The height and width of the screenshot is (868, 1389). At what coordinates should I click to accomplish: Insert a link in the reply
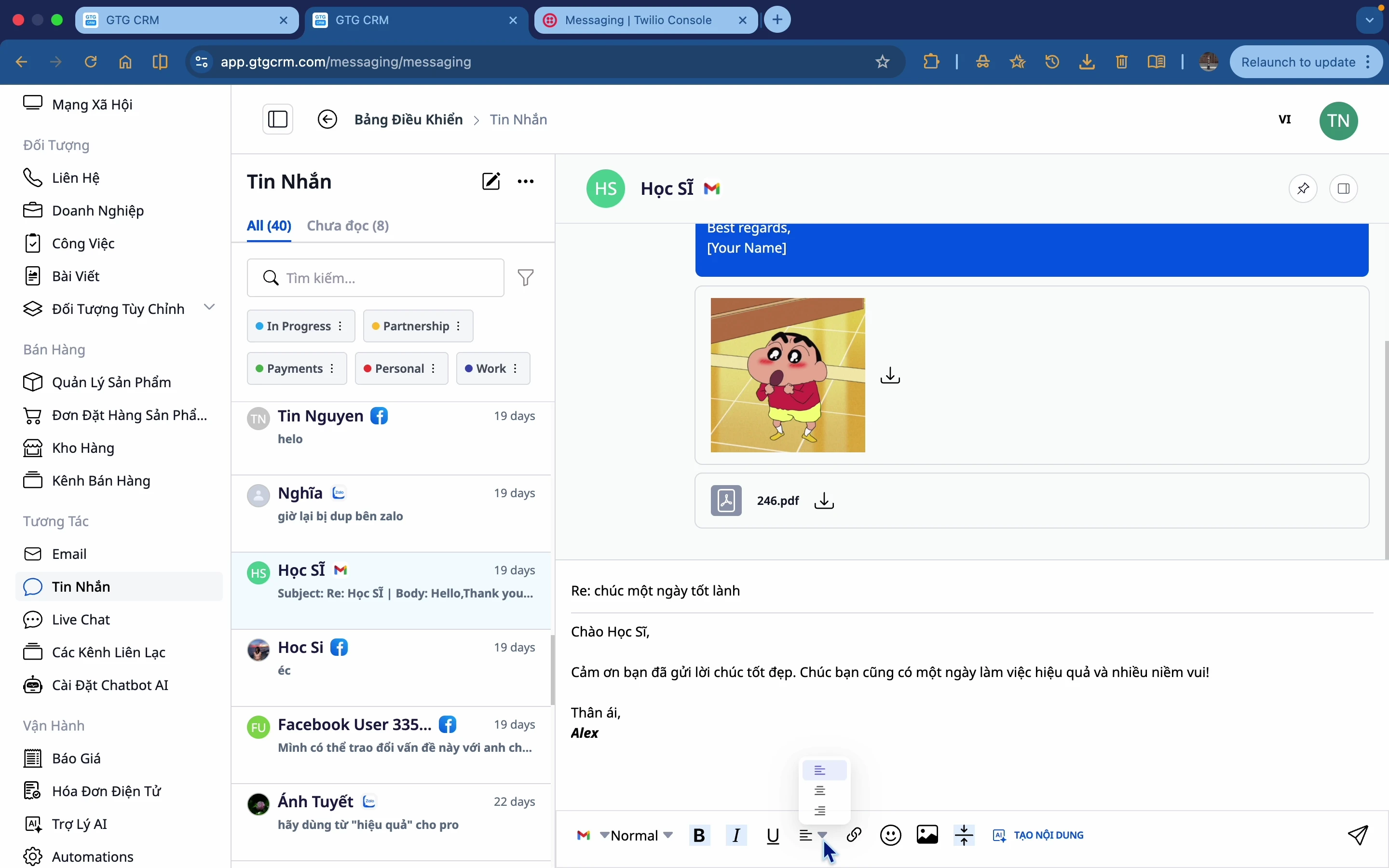coord(855,835)
